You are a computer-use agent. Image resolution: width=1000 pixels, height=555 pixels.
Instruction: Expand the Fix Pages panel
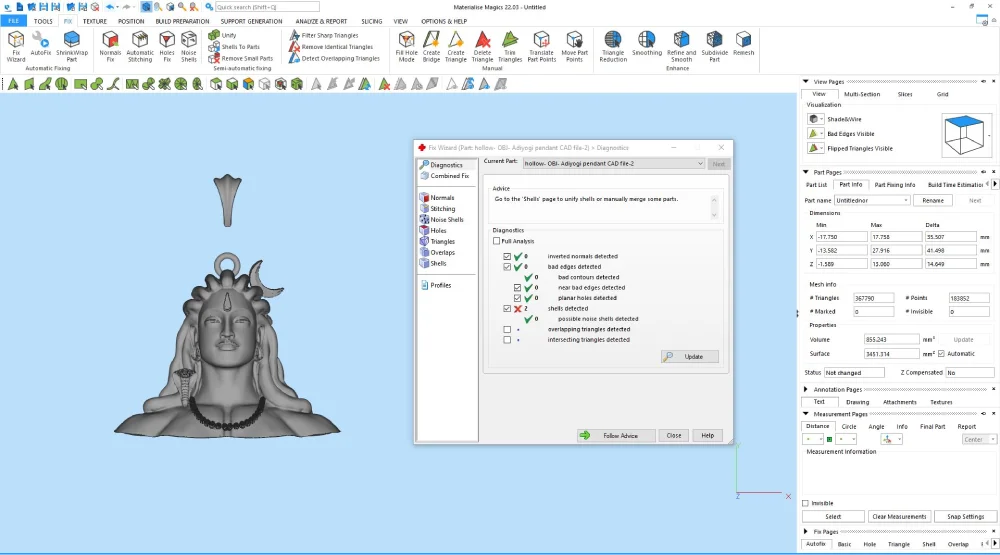point(805,531)
